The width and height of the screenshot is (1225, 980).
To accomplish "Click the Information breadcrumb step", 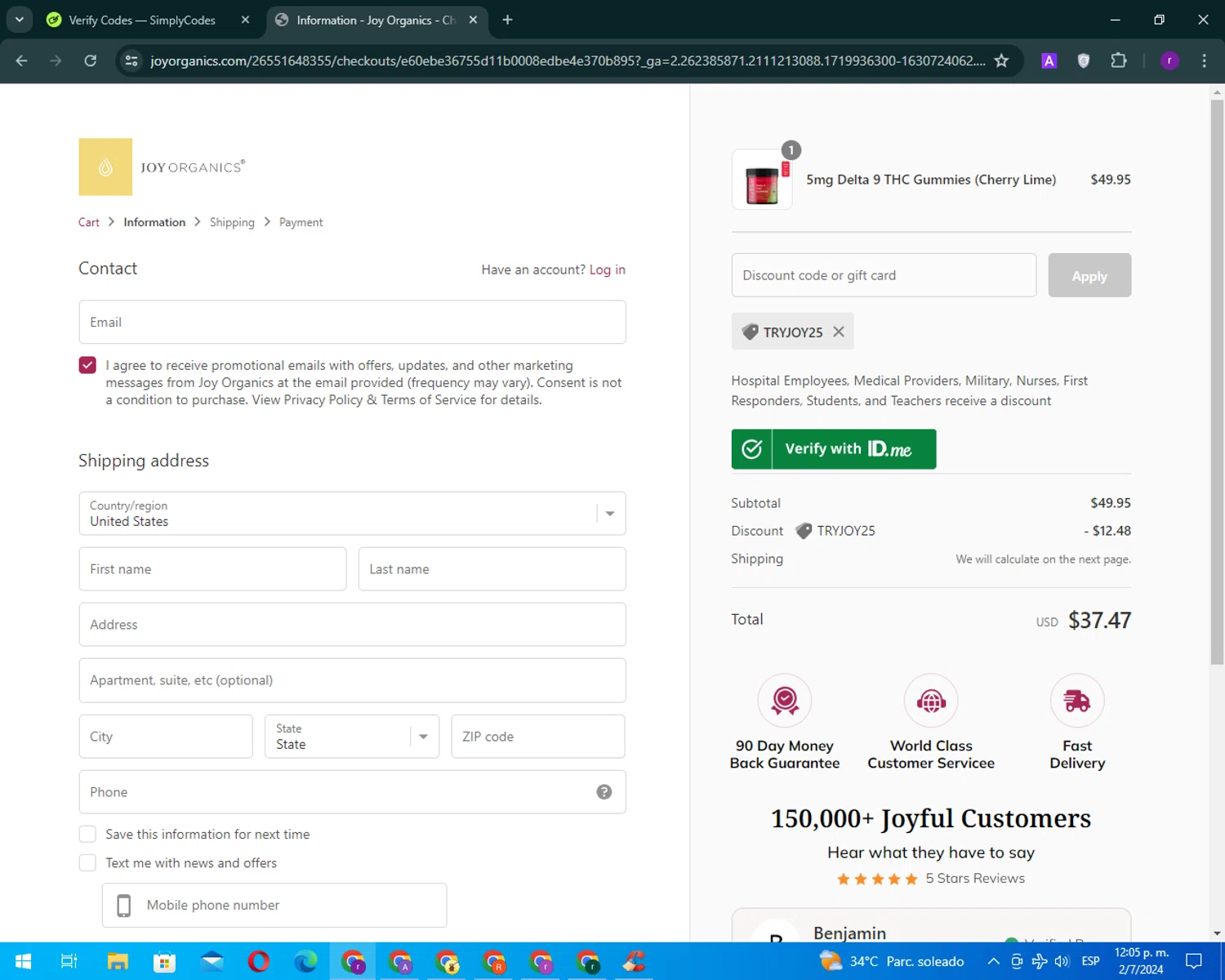I will (154, 222).
